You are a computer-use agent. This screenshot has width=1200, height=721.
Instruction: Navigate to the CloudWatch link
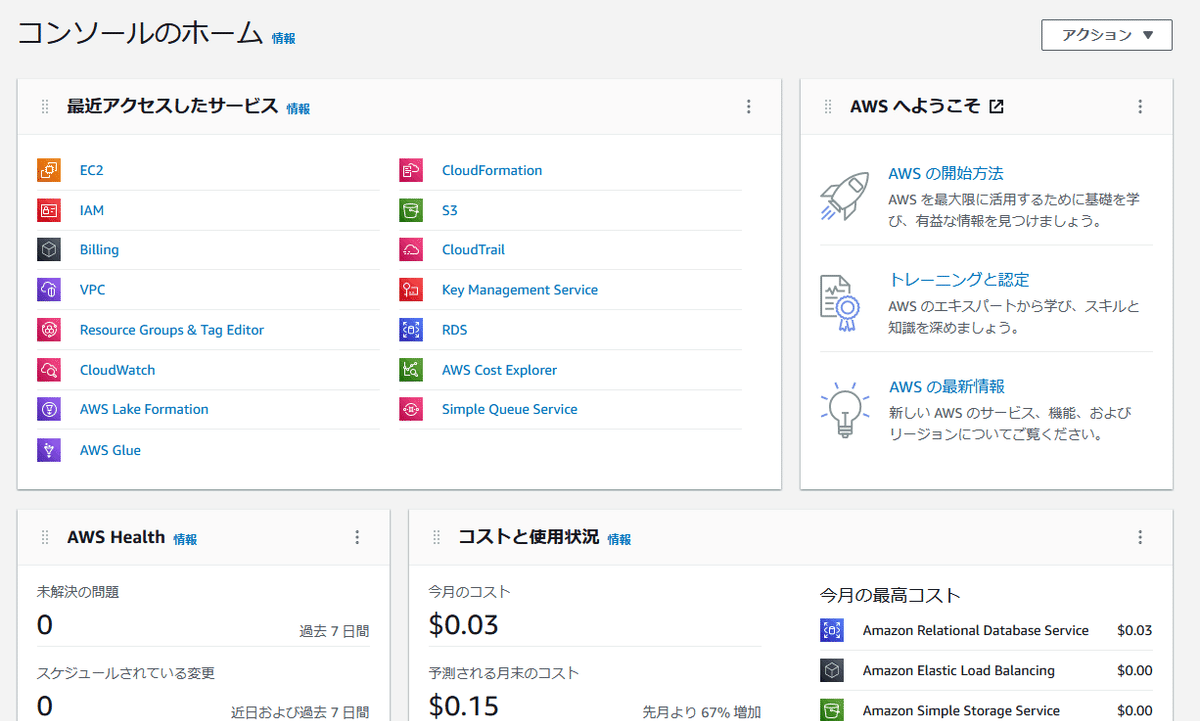(118, 370)
